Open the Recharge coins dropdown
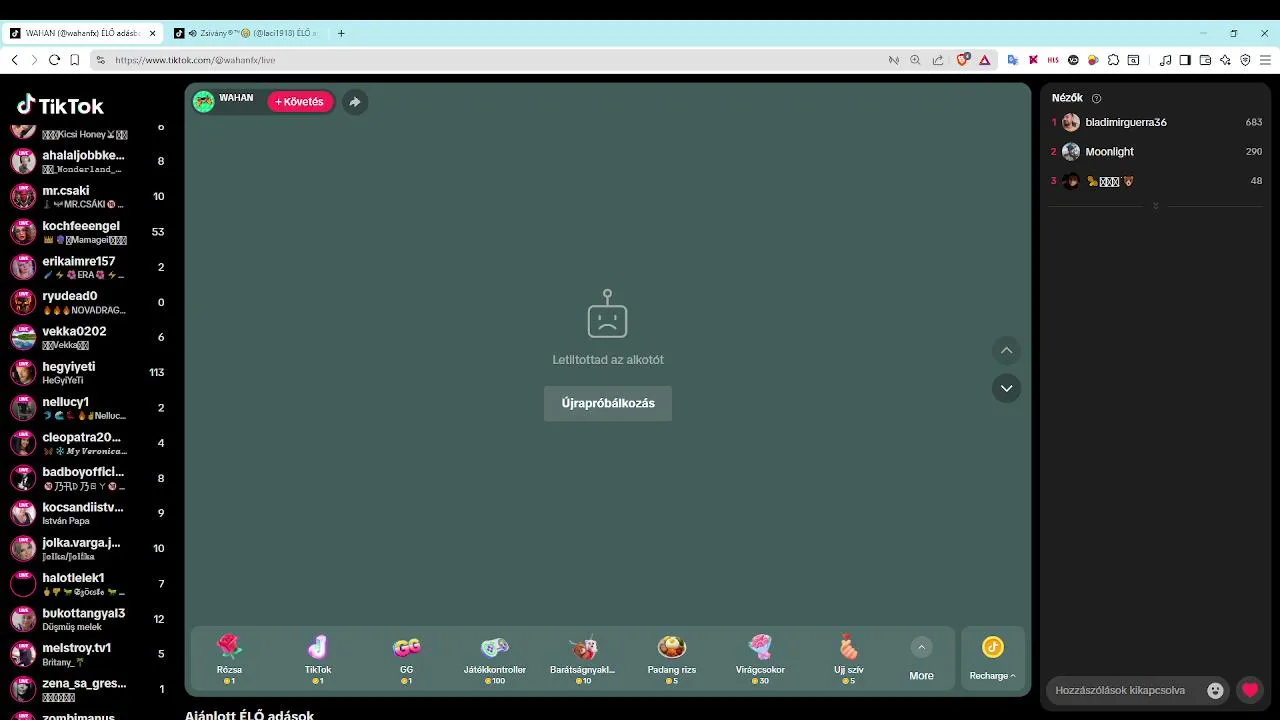The width and height of the screenshot is (1280, 720). point(992,660)
